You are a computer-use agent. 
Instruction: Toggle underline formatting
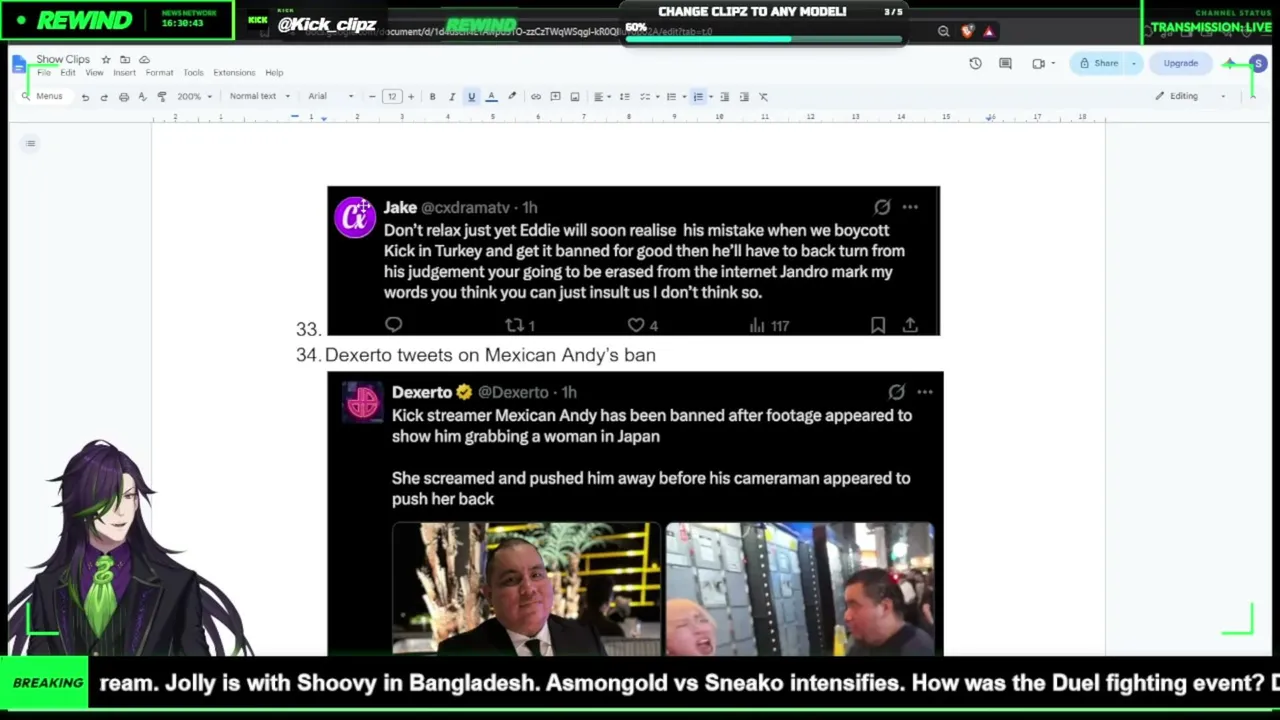coord(471,97)
